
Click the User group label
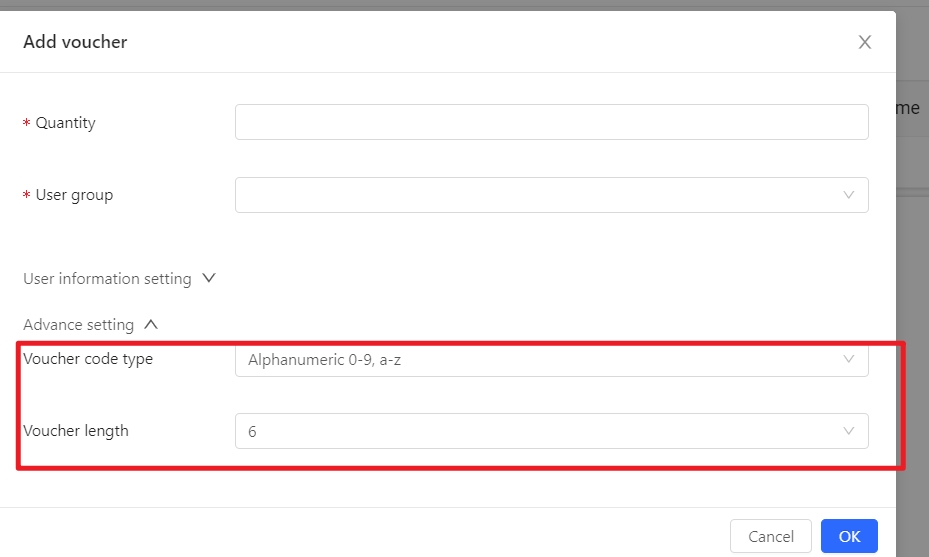coord(74,195)
